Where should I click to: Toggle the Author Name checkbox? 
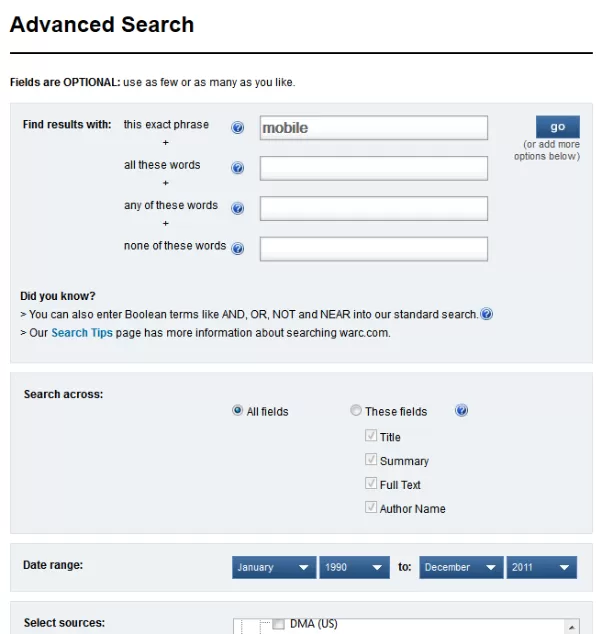371,509
